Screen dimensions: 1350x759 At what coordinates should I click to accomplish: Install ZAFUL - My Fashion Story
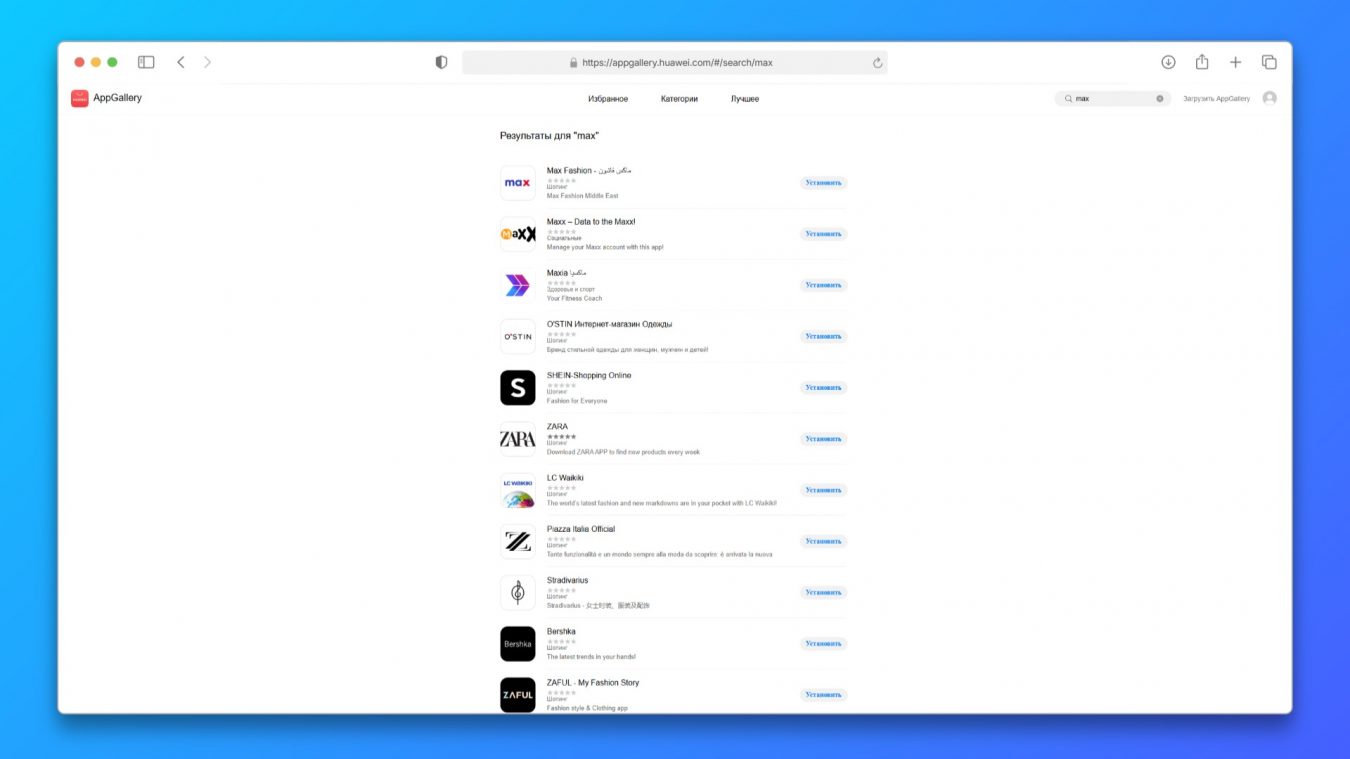pyautogui.click(x=823, y=695)
